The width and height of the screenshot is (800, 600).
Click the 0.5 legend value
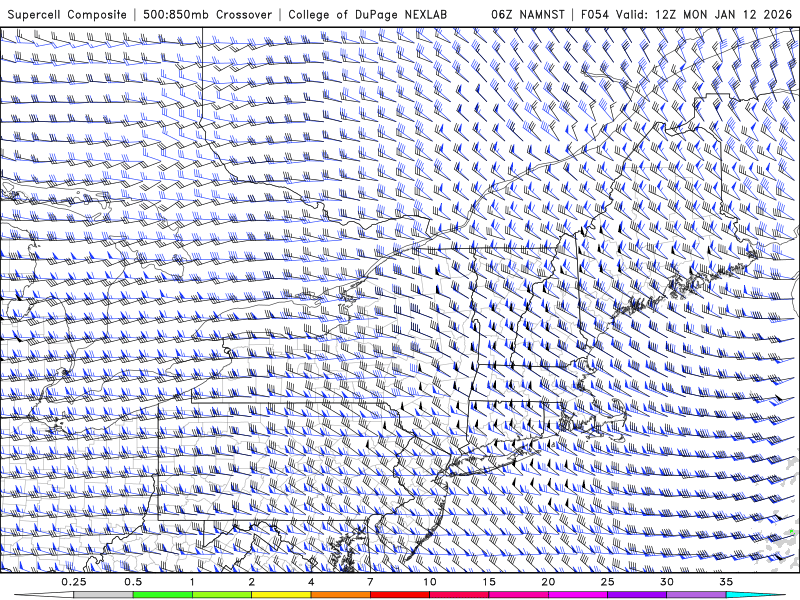tap(133, 582)
